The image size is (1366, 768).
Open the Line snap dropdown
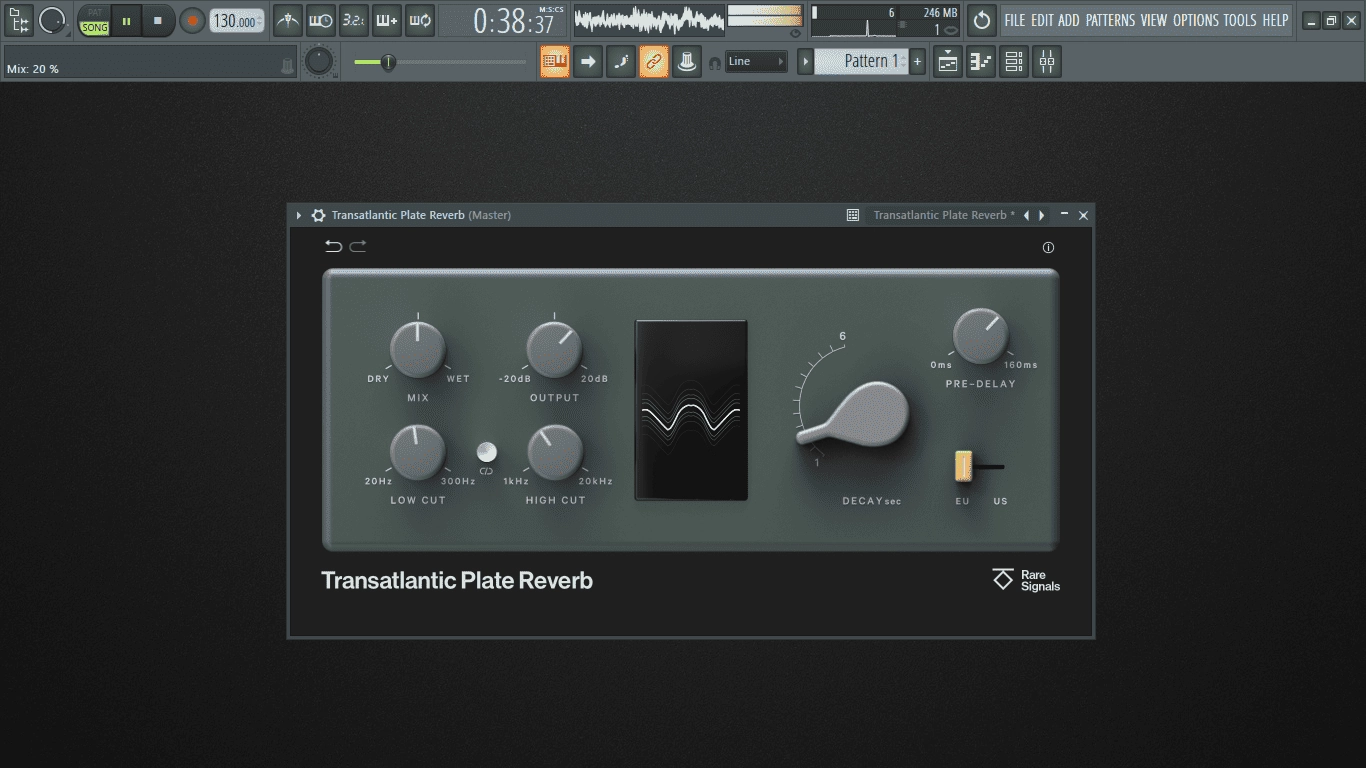(x=756, y=62)
